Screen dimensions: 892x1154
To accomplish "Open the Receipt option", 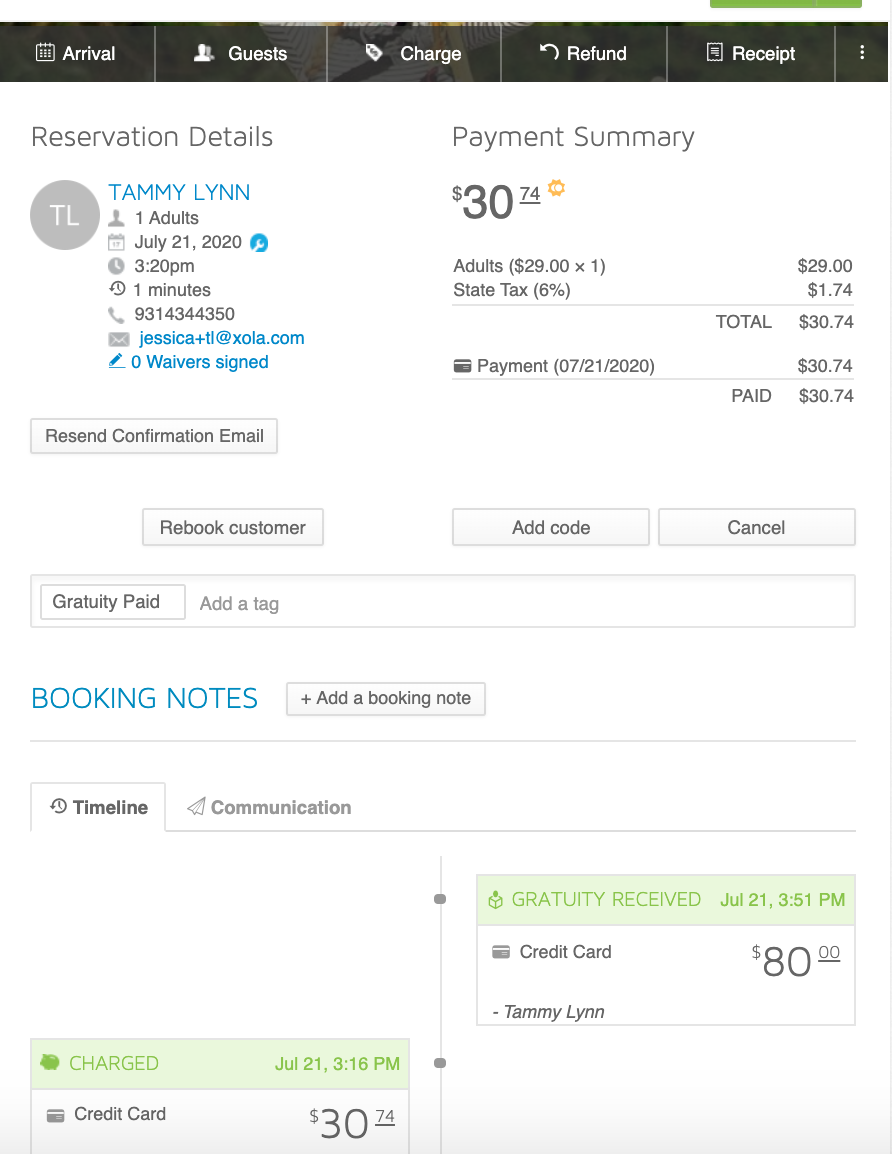I will (751, 53).
